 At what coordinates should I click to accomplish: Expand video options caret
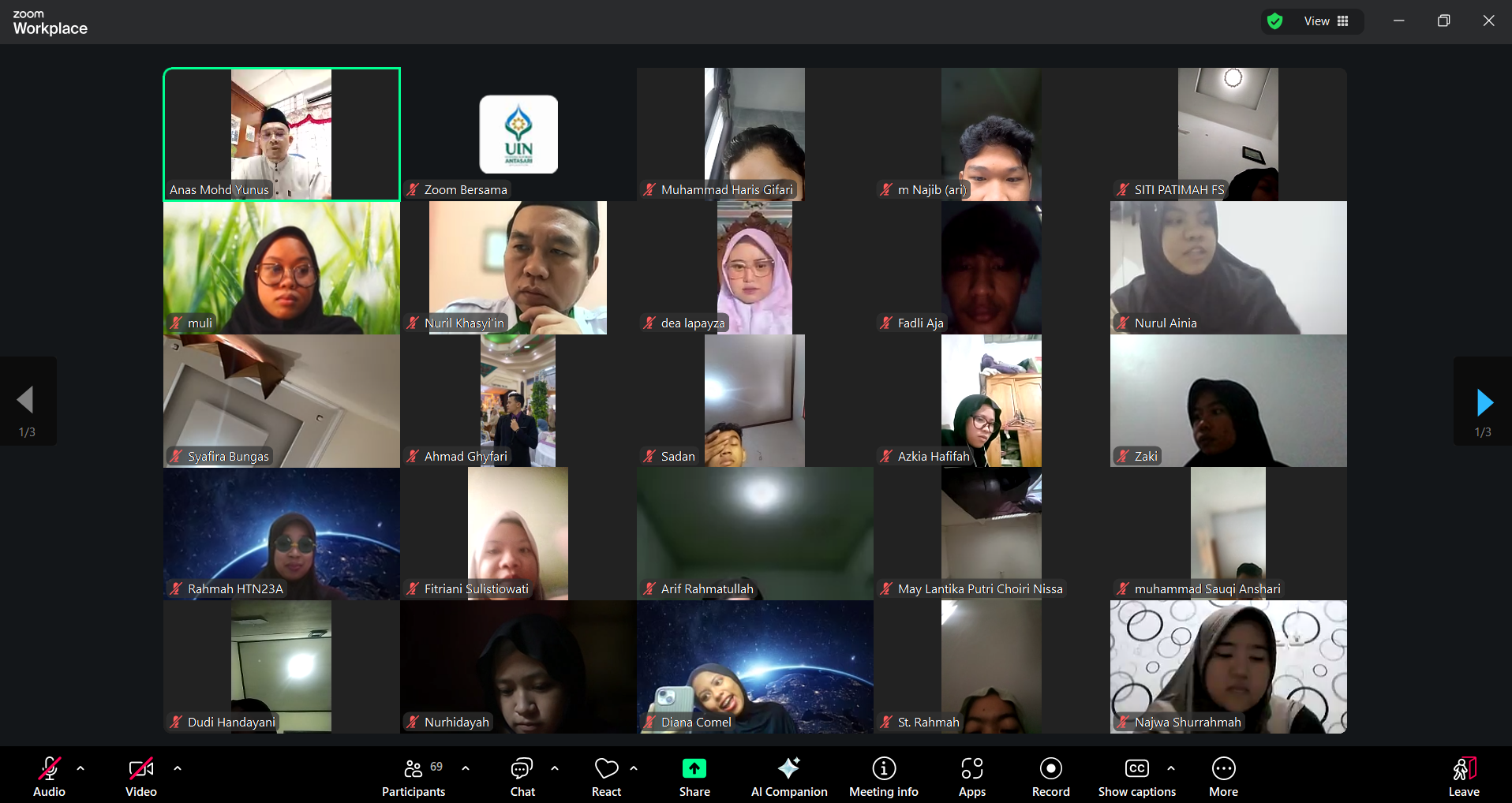(x=178, y=768)
